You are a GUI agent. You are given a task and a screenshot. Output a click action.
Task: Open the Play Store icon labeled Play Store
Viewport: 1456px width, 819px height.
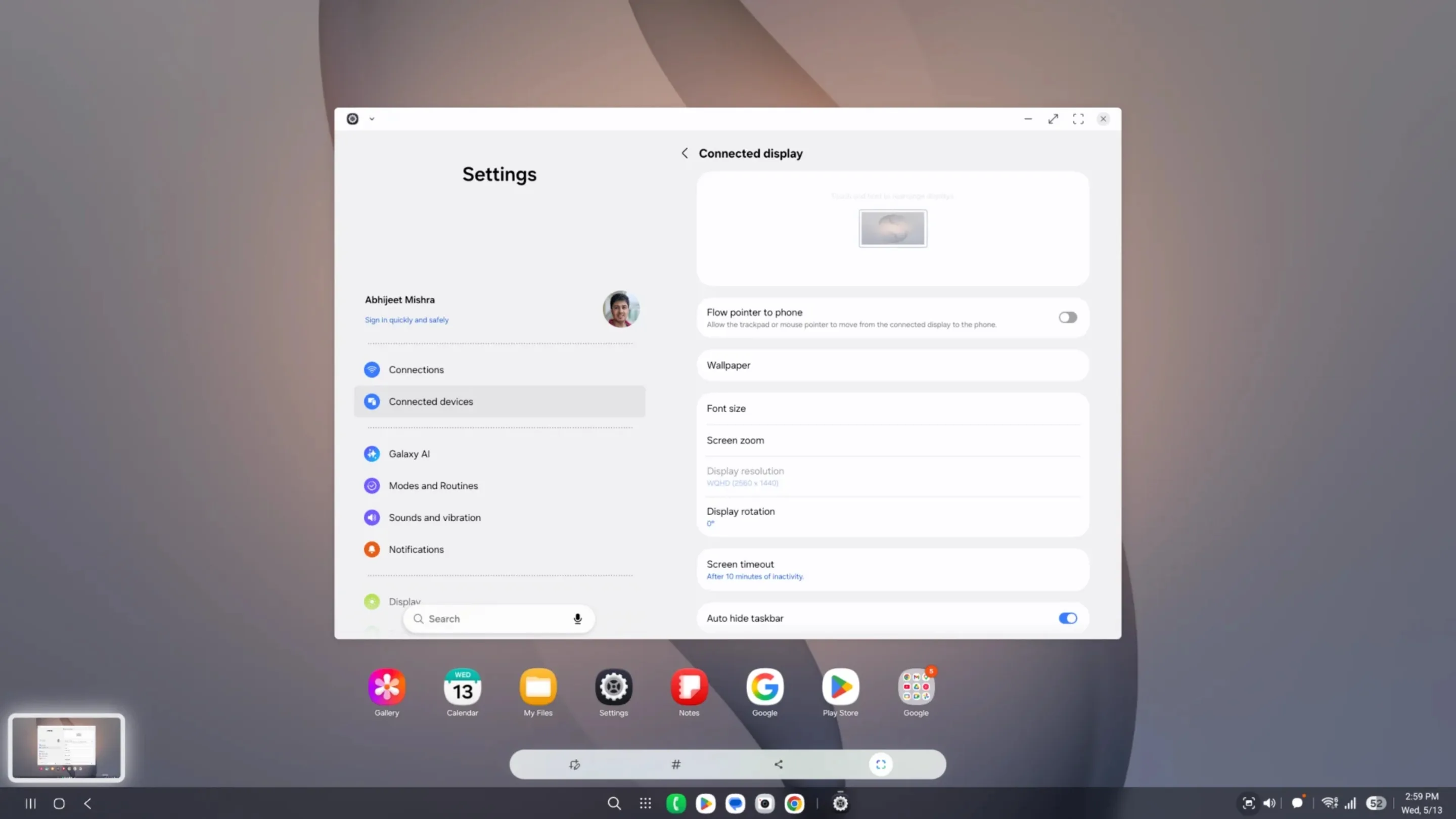[x=840, y=687]
